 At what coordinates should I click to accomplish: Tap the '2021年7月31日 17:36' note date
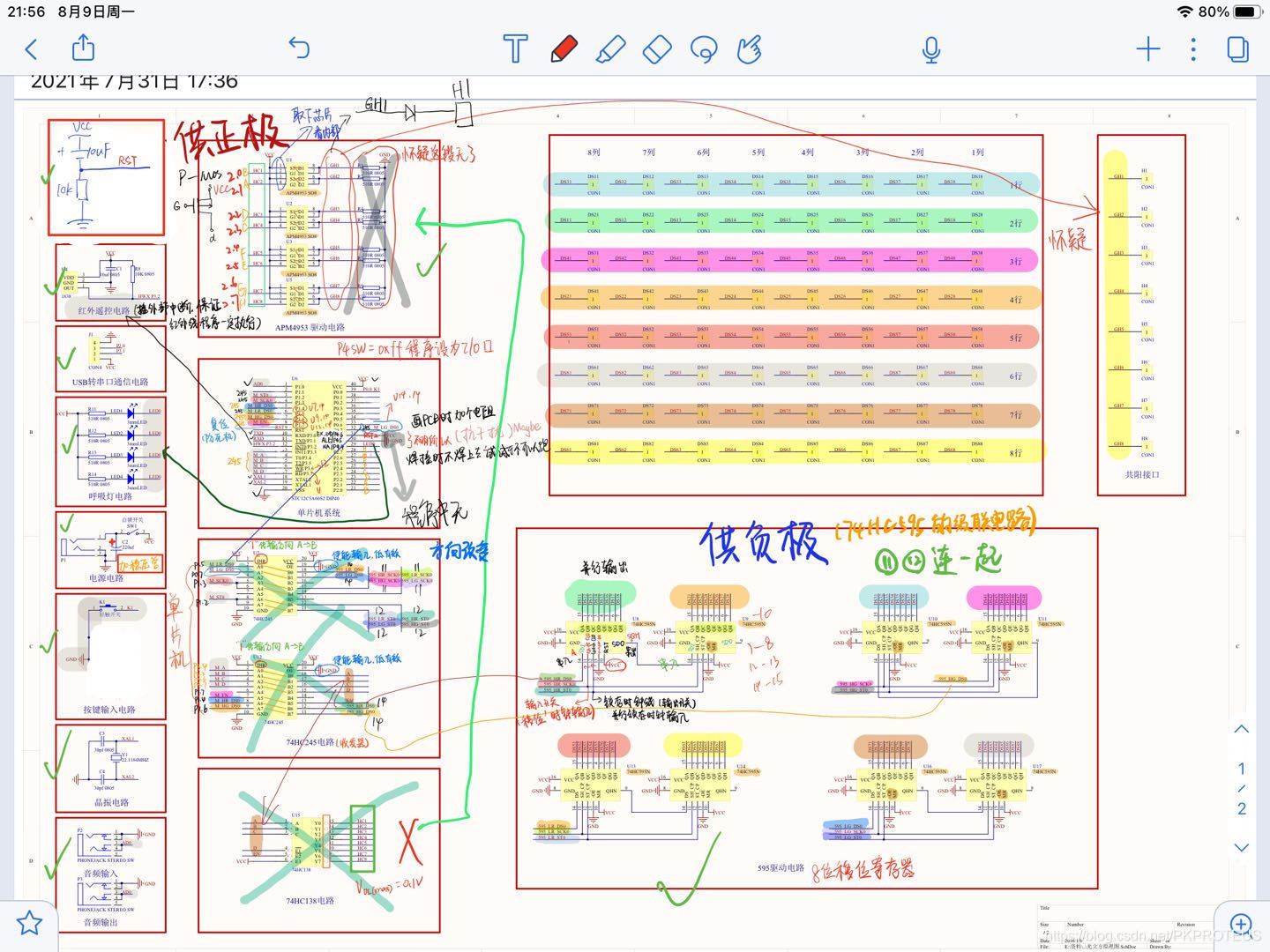coord(134,82)
